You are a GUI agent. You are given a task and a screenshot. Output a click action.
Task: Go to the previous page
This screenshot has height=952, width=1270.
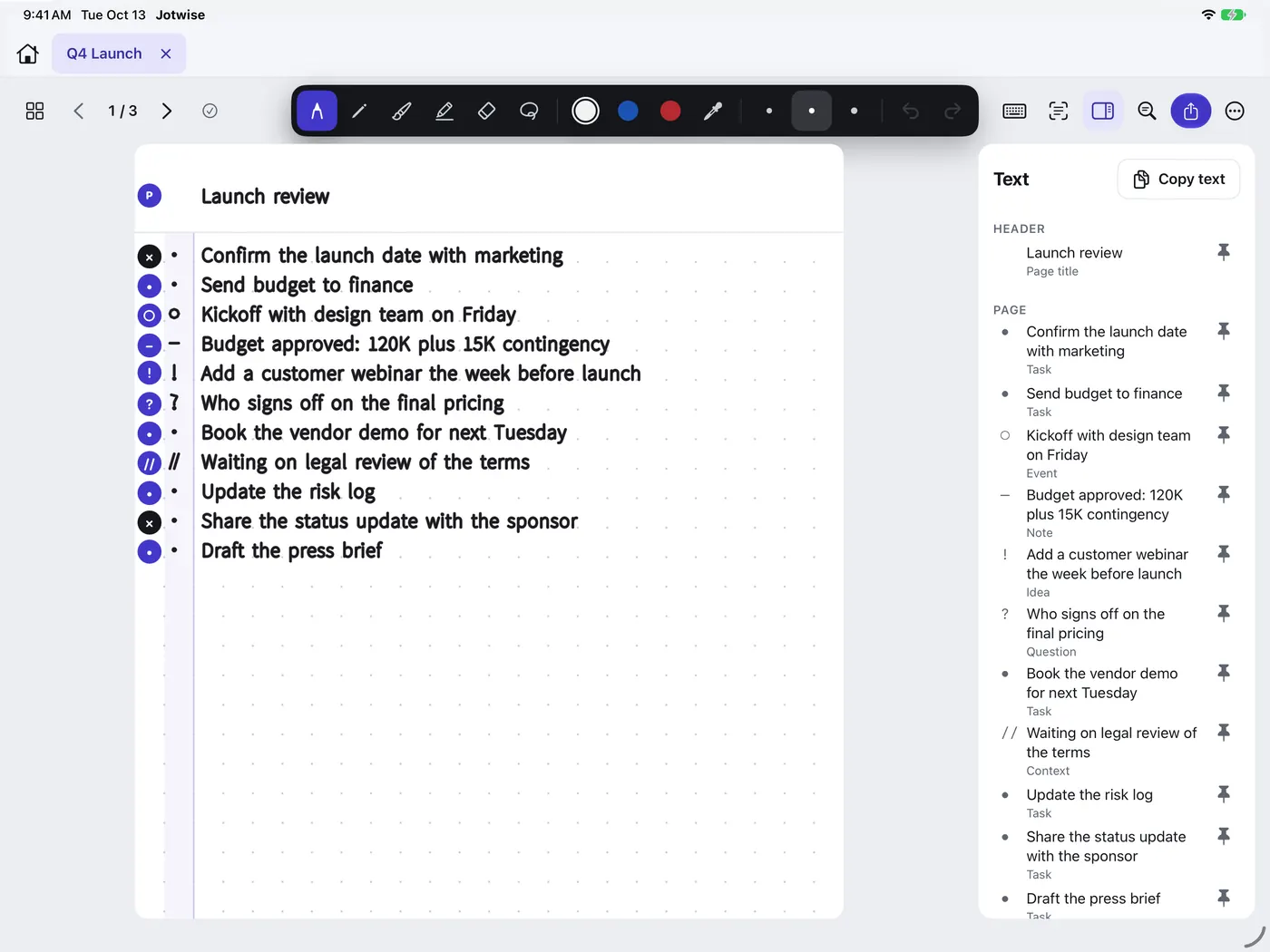[79, 111]
